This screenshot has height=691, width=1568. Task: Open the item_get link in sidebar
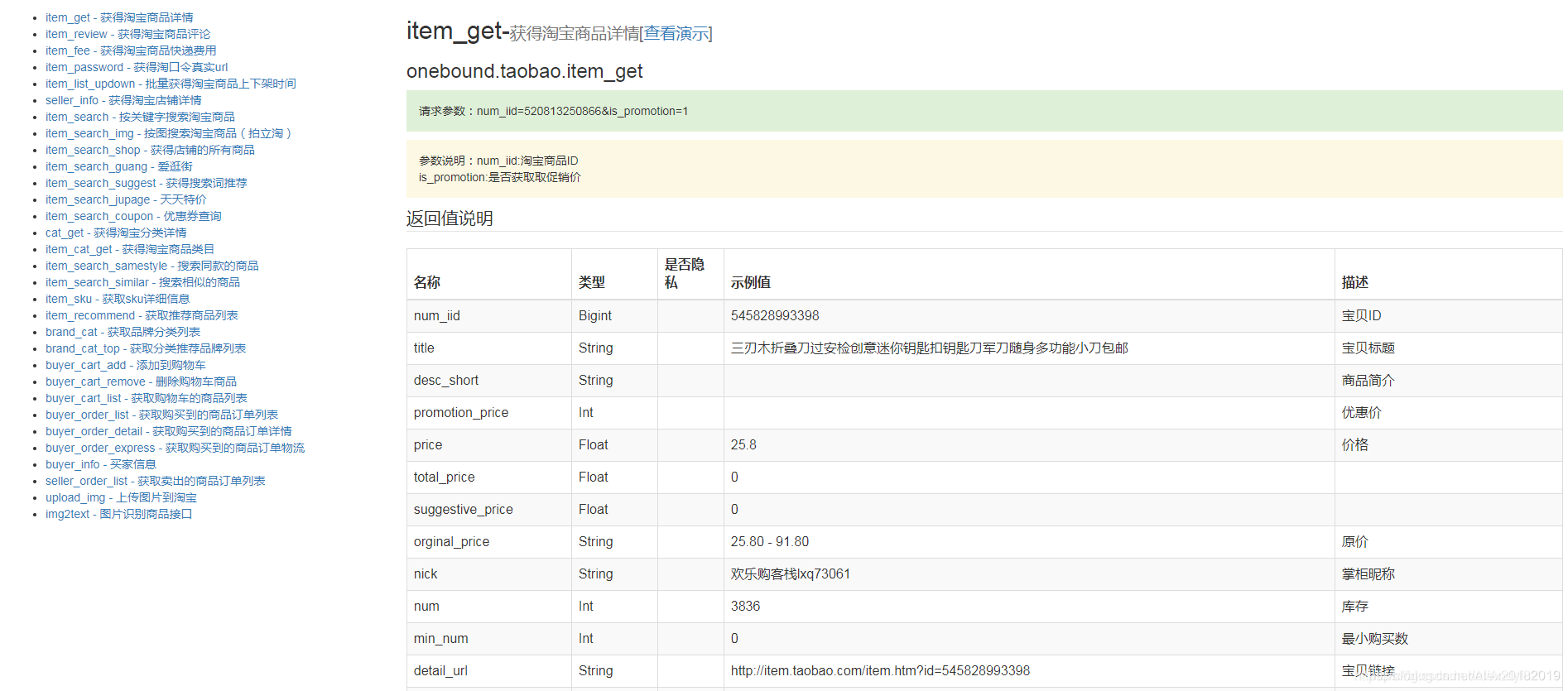click(119, 17)
